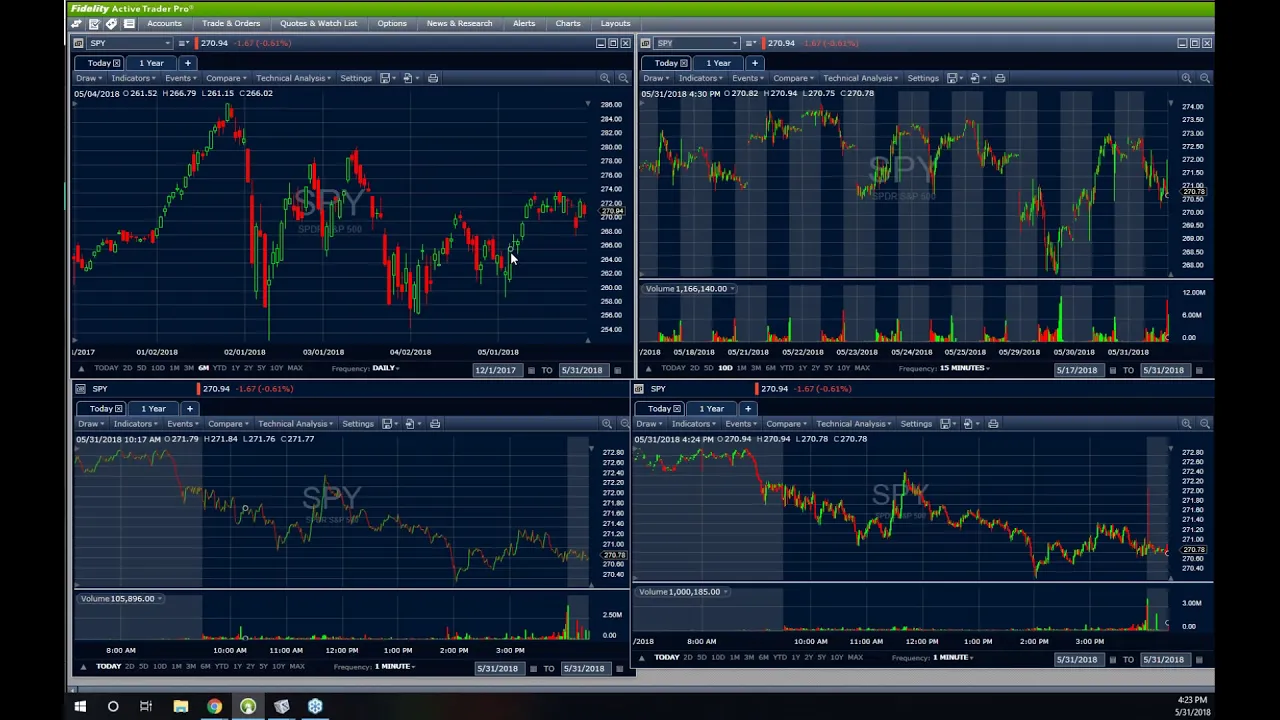Open calendar for 12/1/2017 start date
This screenshot has height=720, width=1280.
click(x=531, y=370)
